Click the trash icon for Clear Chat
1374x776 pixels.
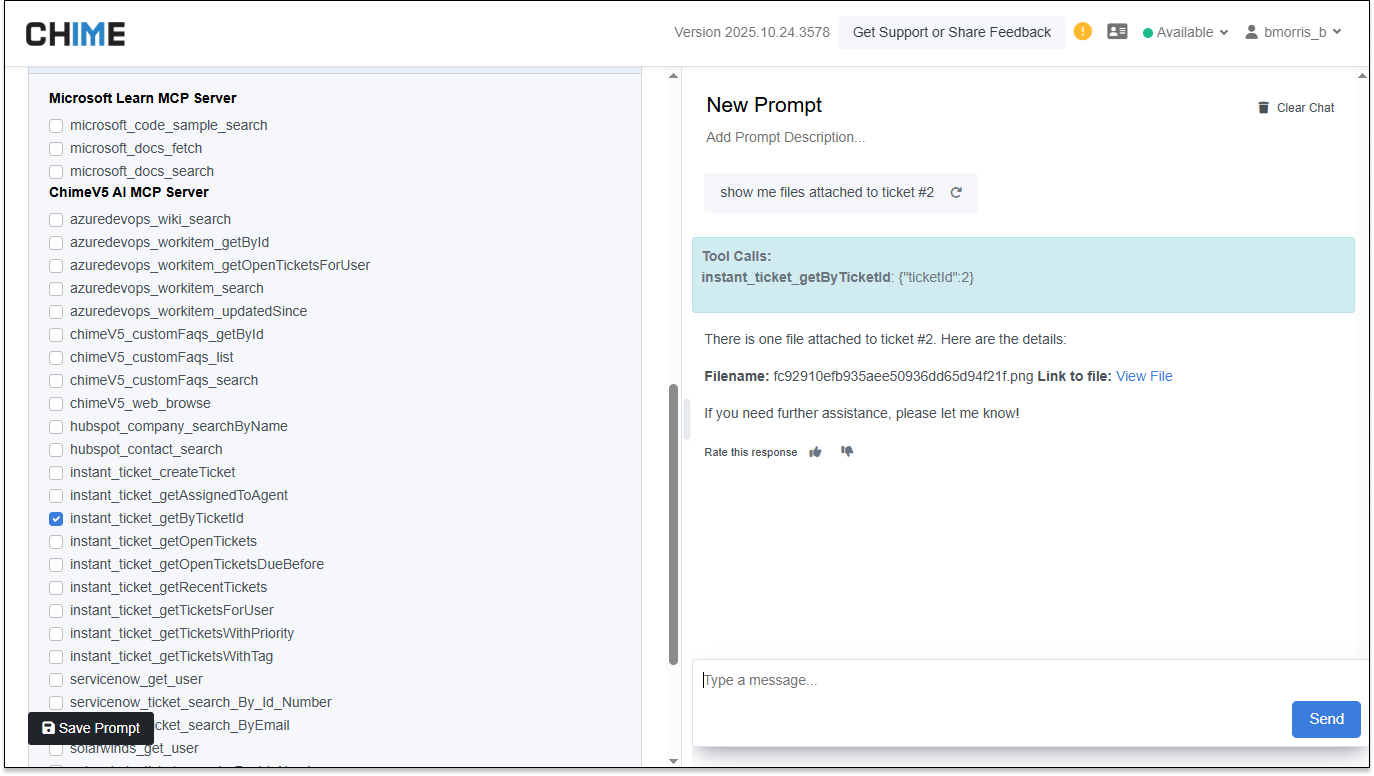pyautogui.click(x=1263, y=108)
